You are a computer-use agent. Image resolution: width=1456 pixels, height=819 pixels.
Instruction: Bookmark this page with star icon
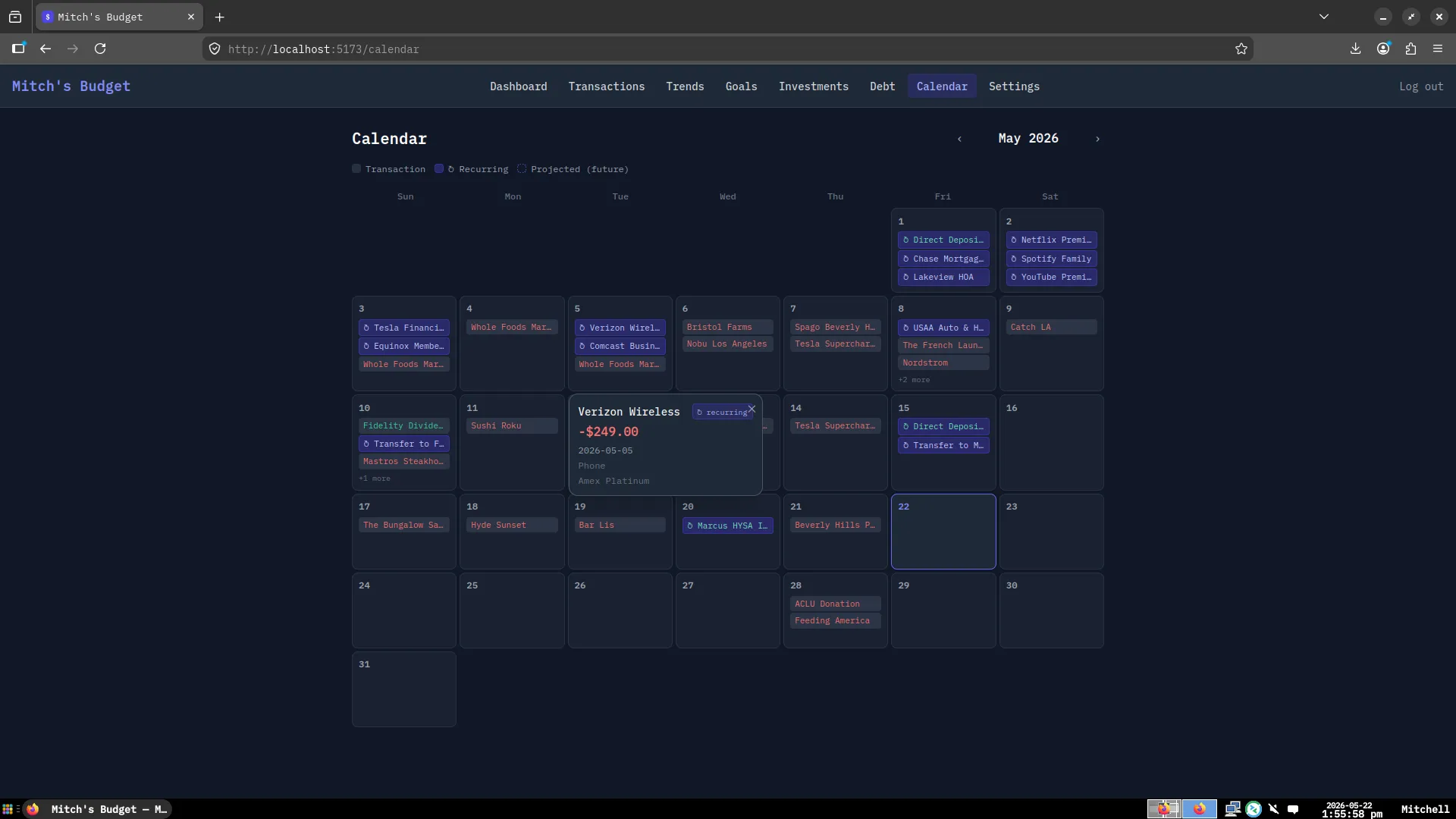click(x=1241, y=49)
